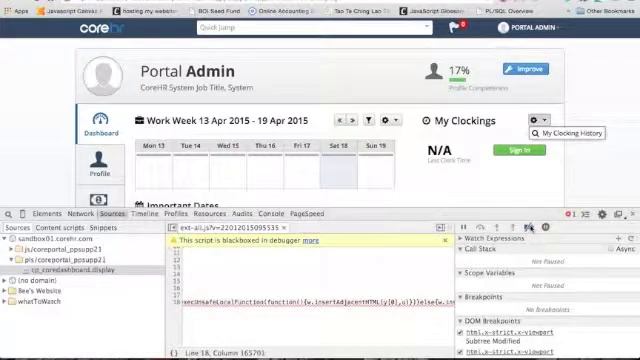
Task: Collapse the sandbox01.corehr.com tree node
Action: pyautogui.click(x=4, y=239)
